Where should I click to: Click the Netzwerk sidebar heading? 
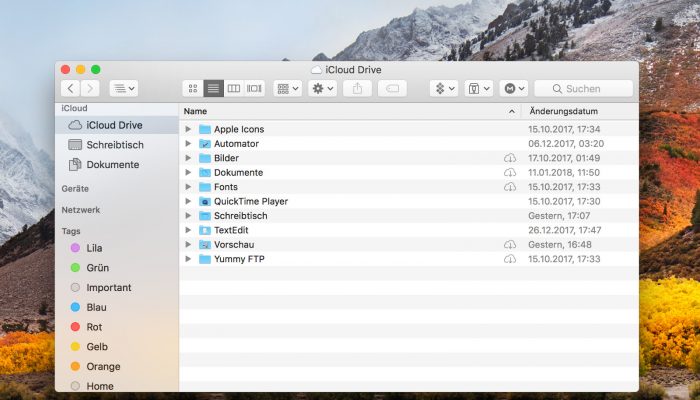coord(81,209)
